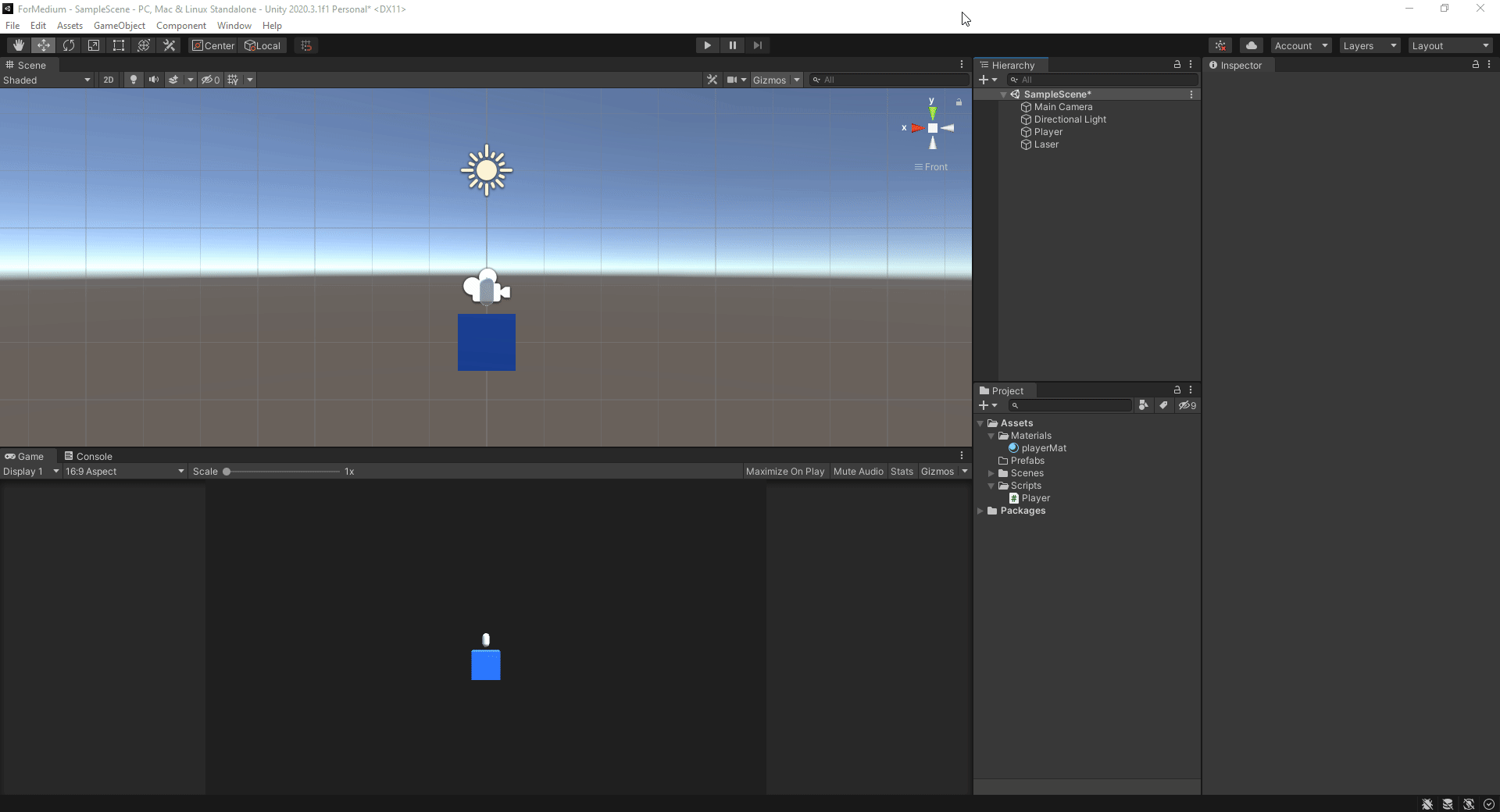Switch to the Console tab
This screenshot has height=812, width=1500.
[88, 456]
